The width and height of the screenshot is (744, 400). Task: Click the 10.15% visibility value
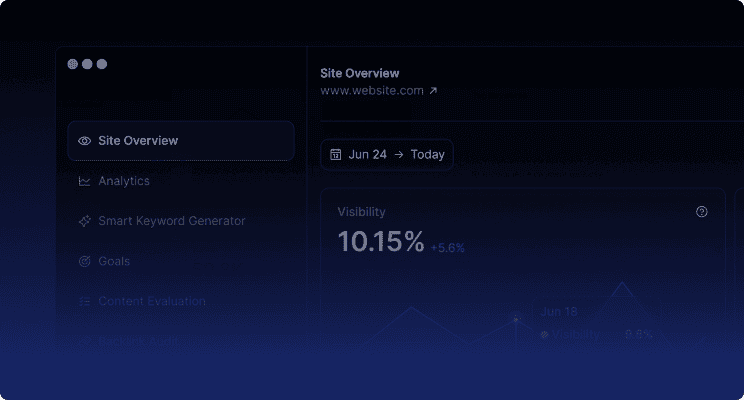pos(380,242)
